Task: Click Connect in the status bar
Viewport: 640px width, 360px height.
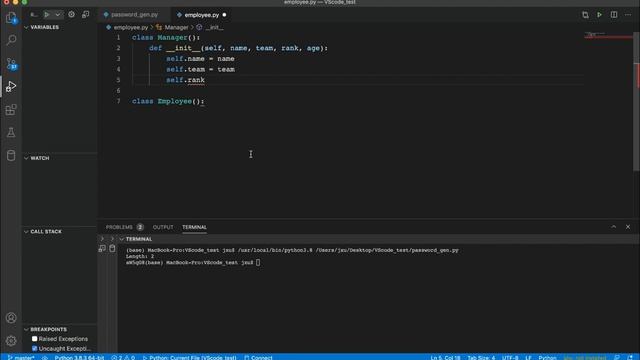Action: point(258,358)
